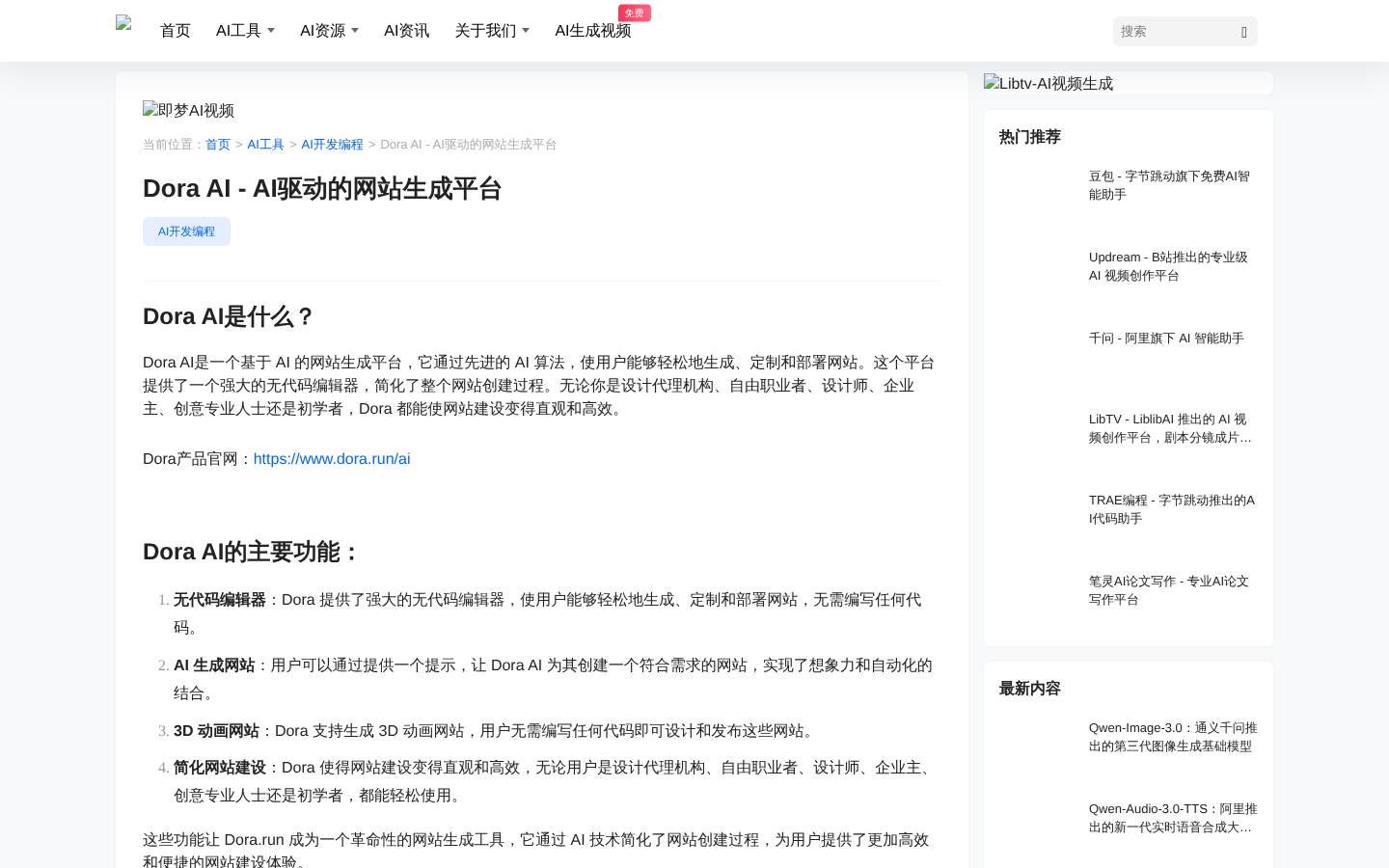
Task: Open Qwen-Image-3.0 latest content article
Action: (x=1172, y=737)
